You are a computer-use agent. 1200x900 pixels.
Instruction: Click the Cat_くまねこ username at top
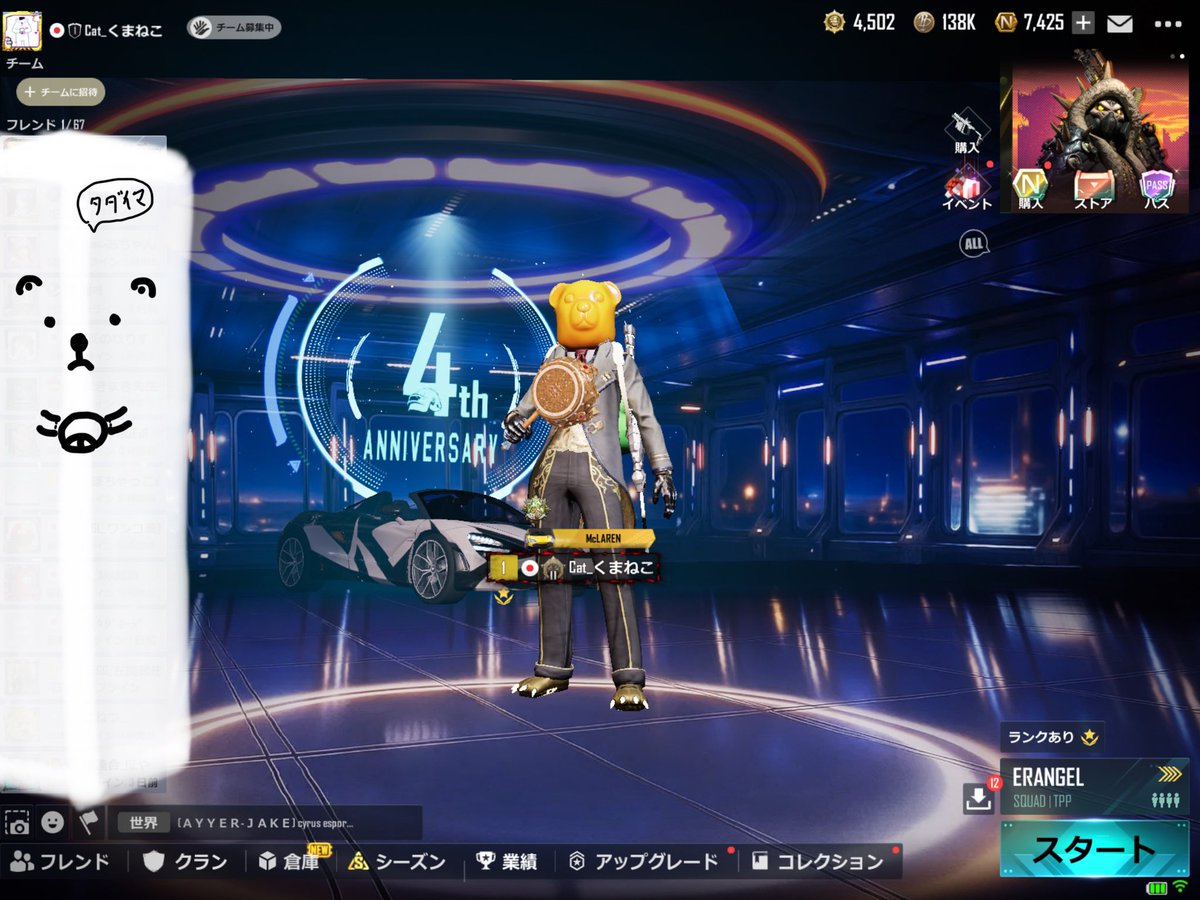[x=123, y=30]
